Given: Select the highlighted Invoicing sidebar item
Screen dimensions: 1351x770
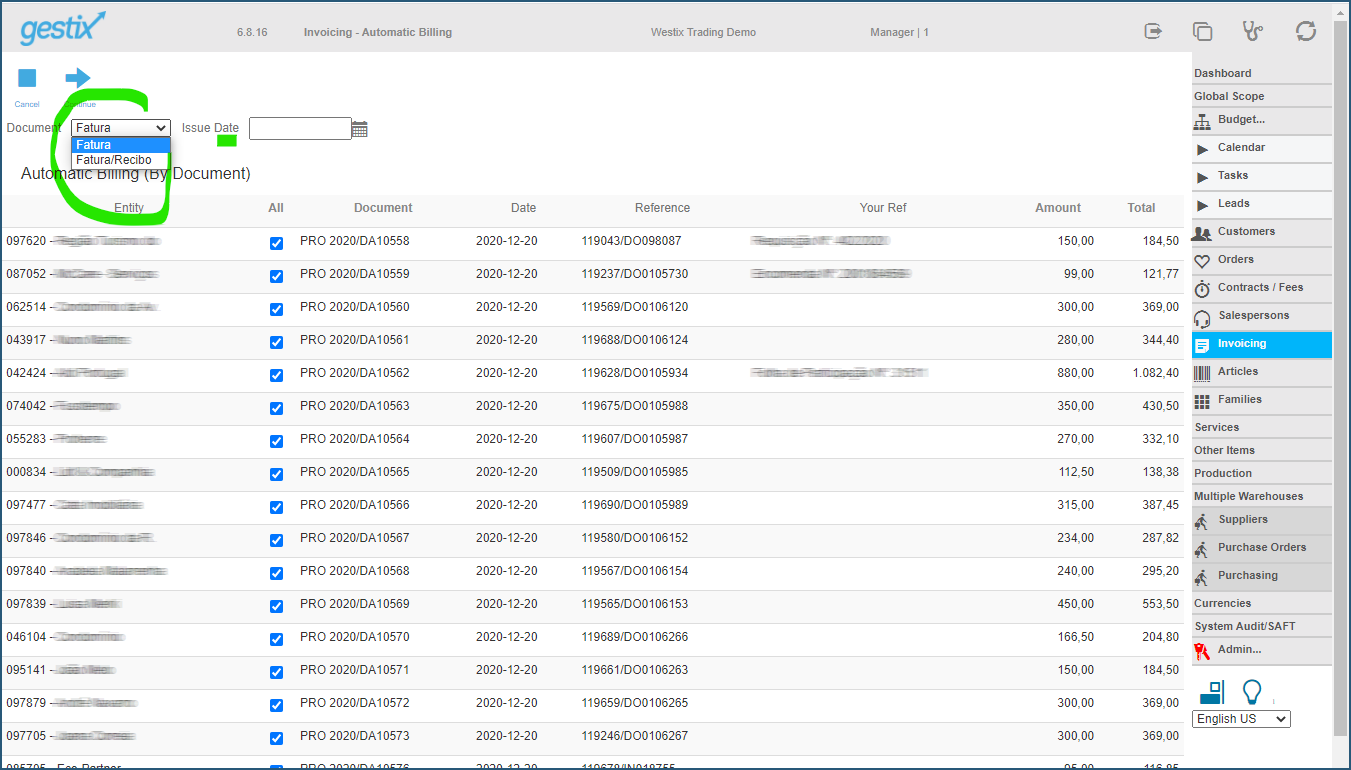Looking at the screenshot, I should (x=1262, y=344).
